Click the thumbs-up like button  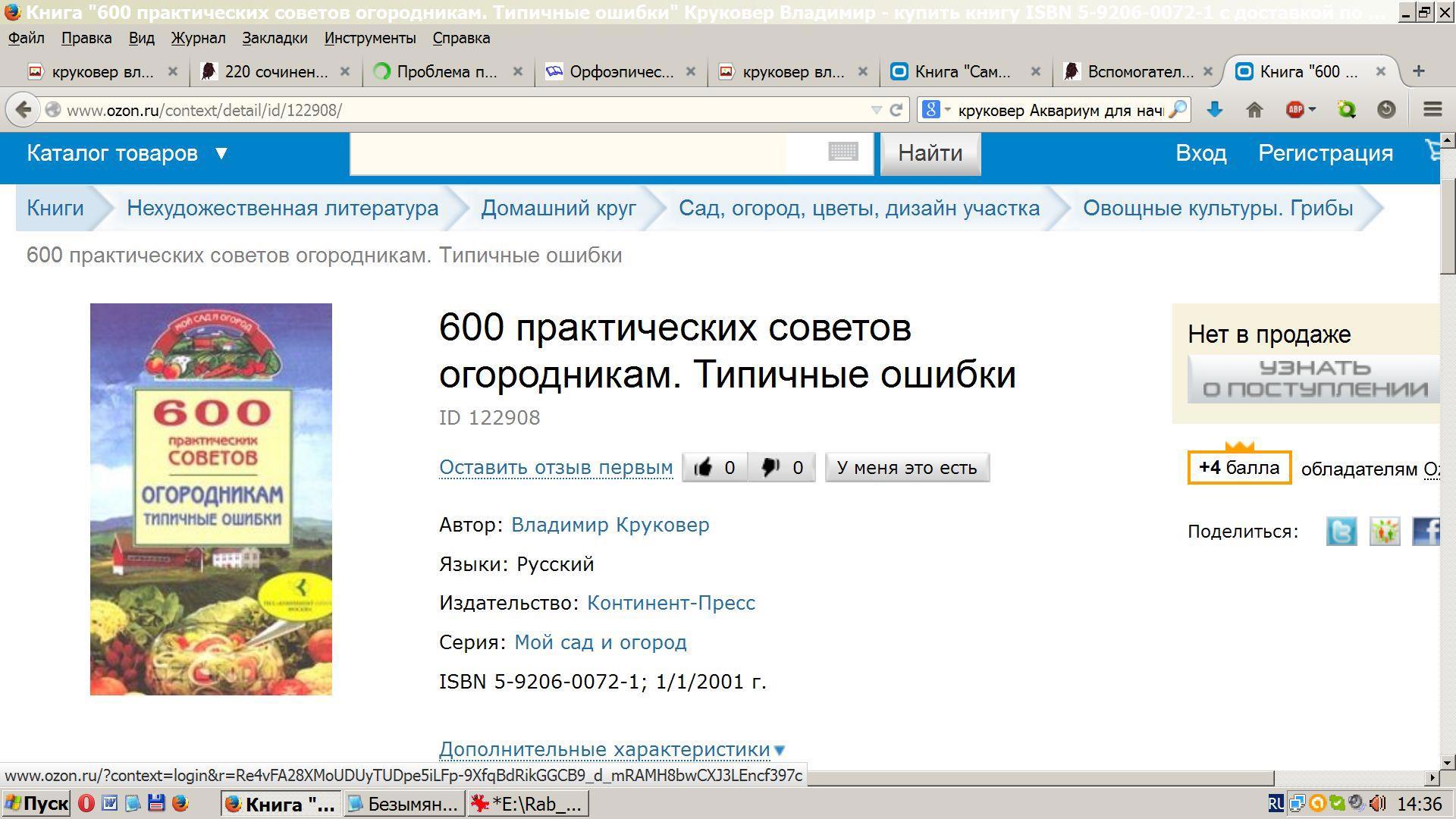[714, 468]
